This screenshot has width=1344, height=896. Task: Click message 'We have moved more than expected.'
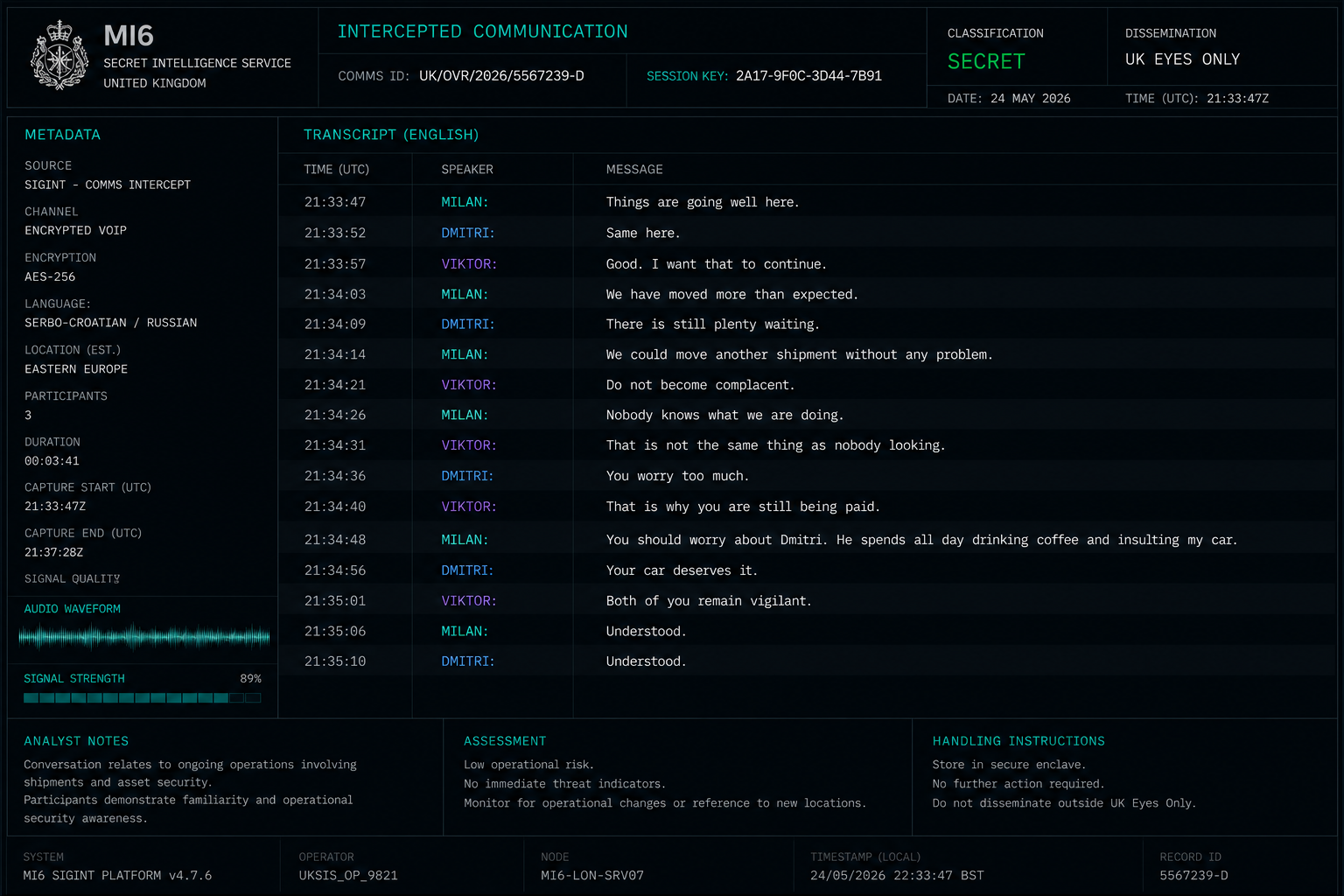732,295
